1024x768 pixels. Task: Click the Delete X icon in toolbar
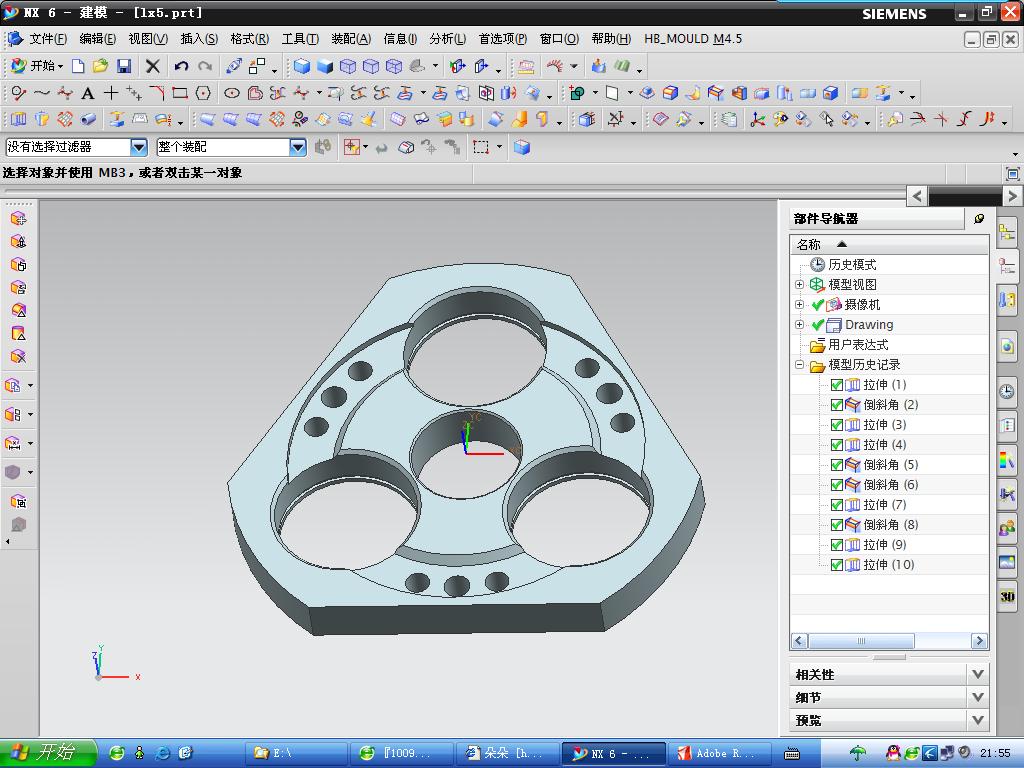(153, 66)
